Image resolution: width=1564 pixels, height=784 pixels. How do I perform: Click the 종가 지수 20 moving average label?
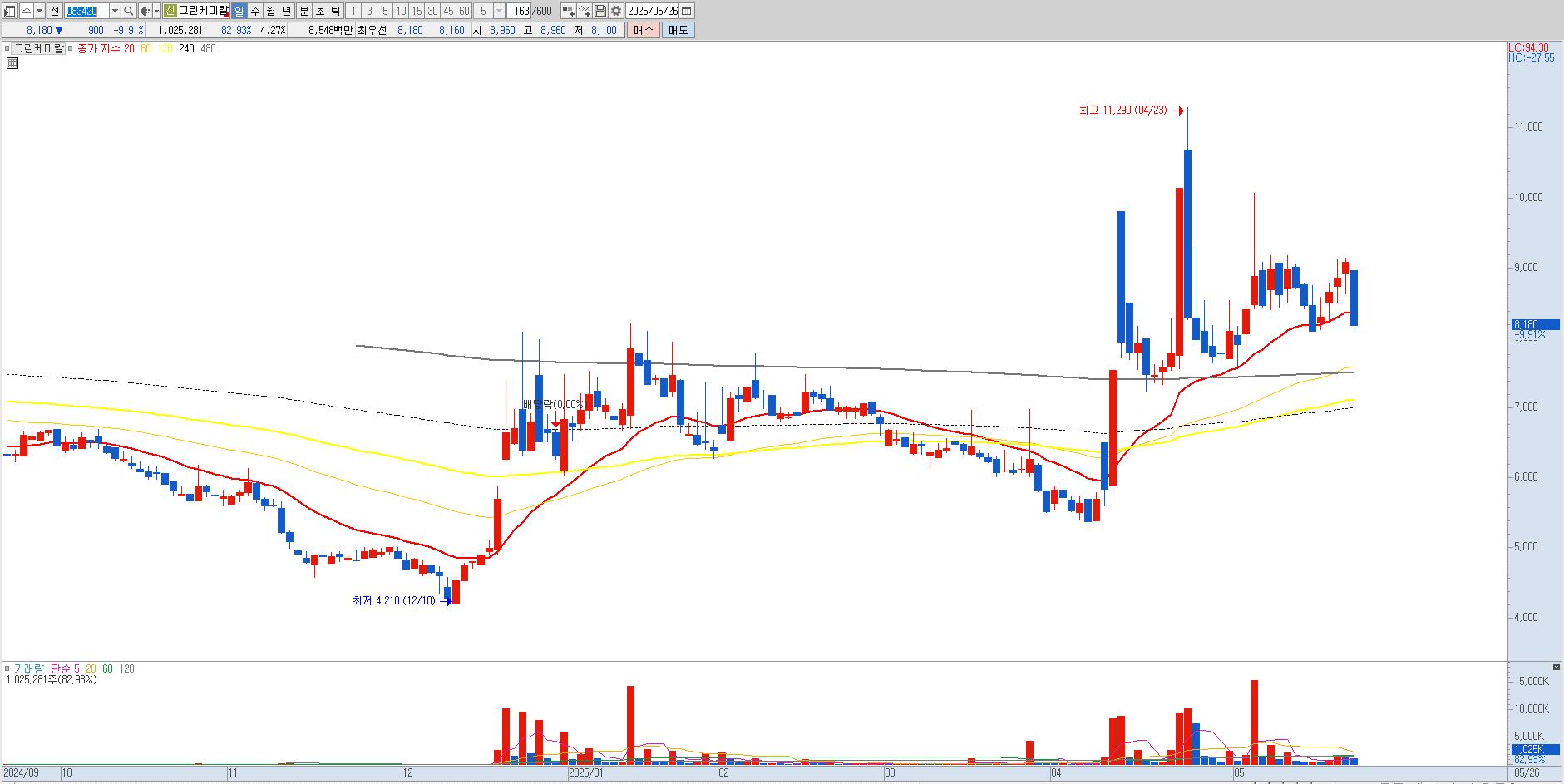(106, 48)
